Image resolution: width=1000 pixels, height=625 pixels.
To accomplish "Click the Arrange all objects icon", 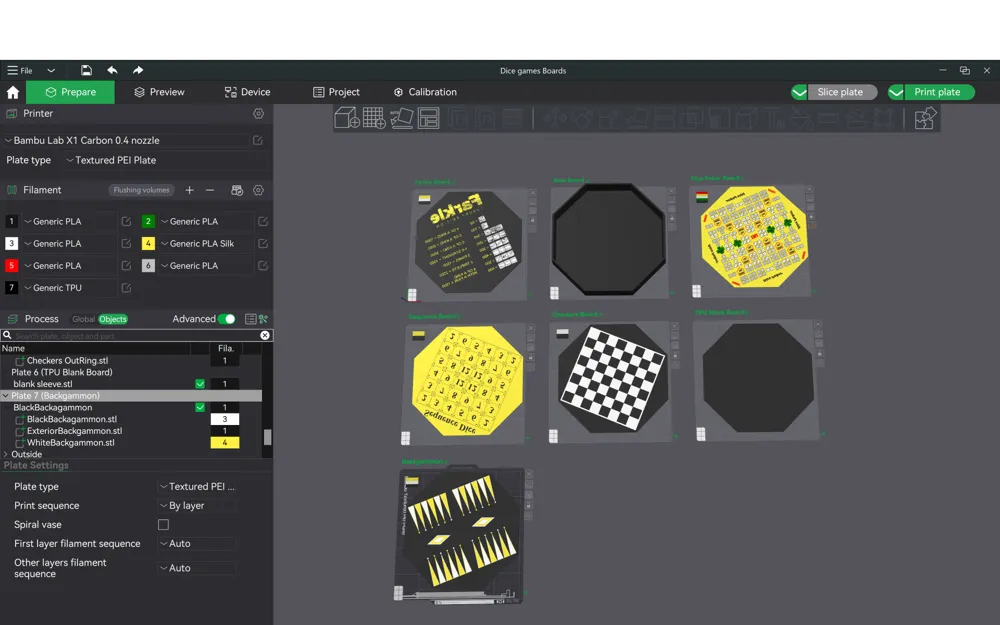I will point(429,119).
